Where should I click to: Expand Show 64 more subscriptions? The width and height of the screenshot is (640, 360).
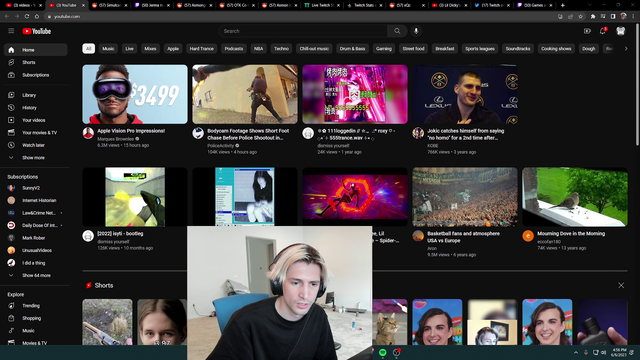click(36, 276)
